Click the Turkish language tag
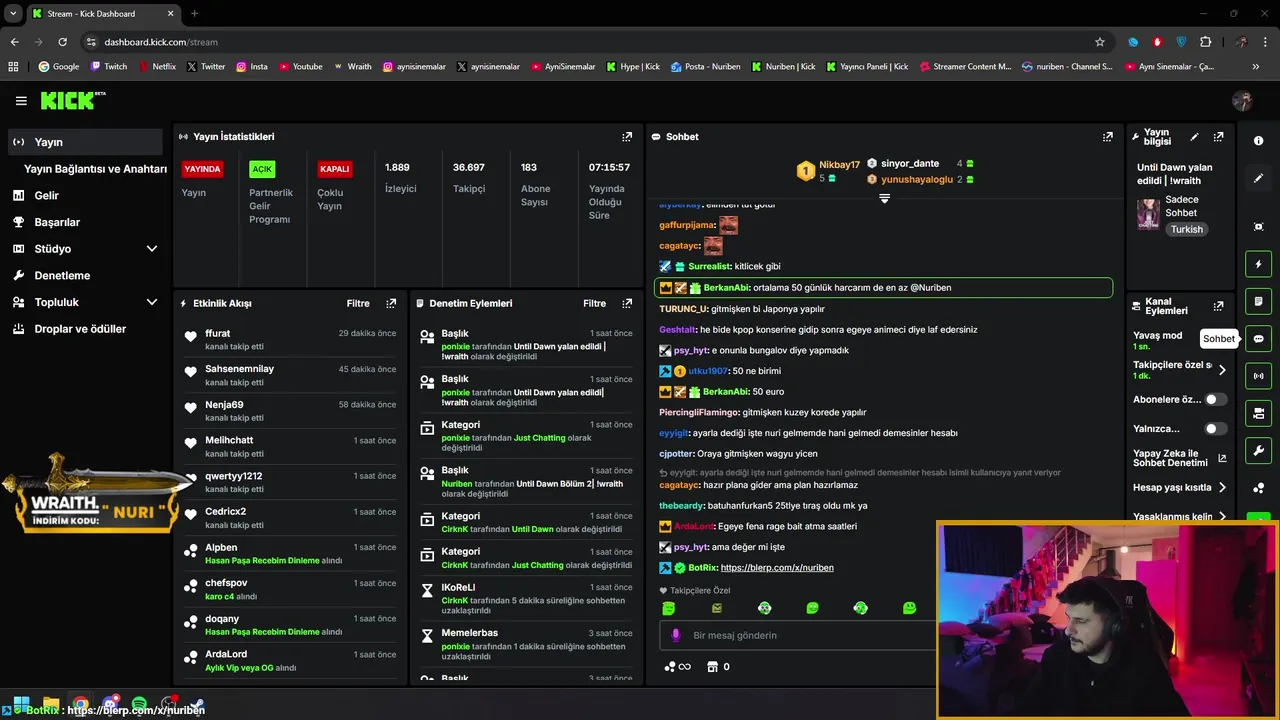This screenshot has height=720, width=1280. (1187, 229)
